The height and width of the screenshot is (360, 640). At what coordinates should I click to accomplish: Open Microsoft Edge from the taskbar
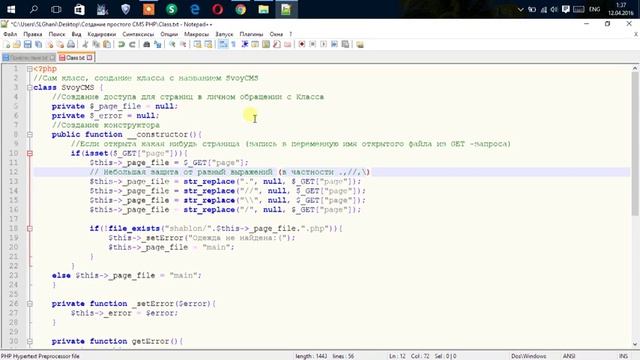pos(195,9)
